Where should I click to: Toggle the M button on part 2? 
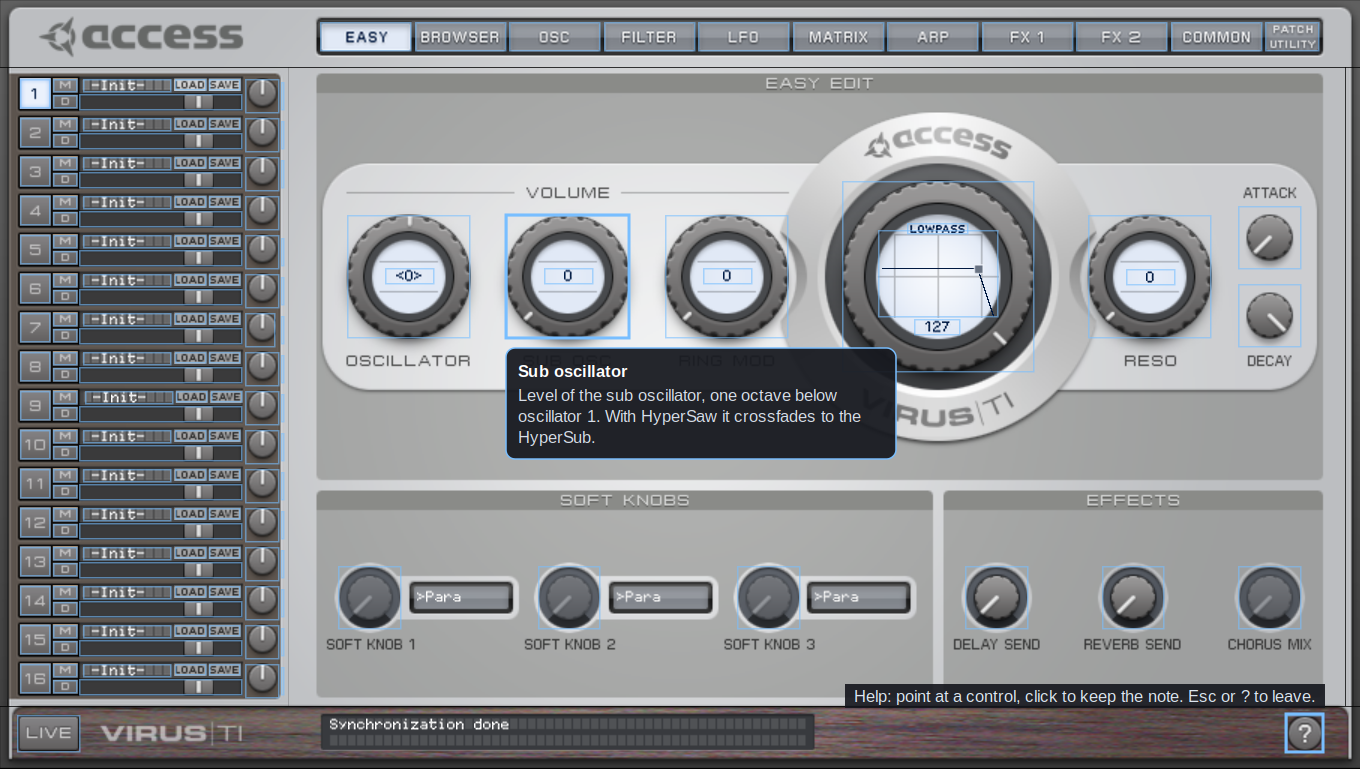[65, 124]
